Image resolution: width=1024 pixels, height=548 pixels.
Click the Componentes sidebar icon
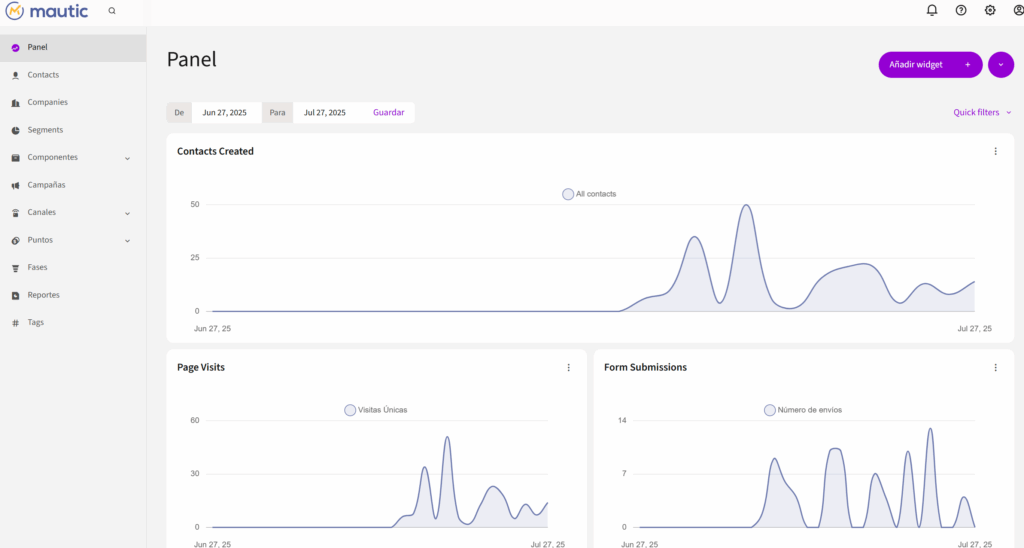click(x=16, y=157)
